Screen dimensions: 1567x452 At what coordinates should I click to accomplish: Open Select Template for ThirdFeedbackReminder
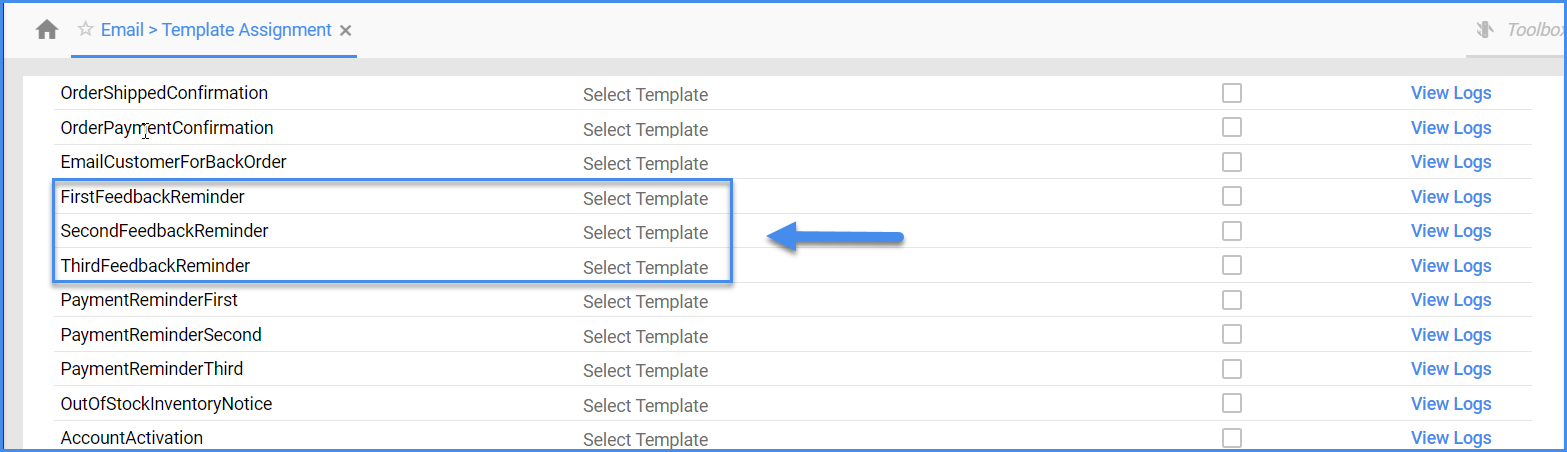[645, 268]
